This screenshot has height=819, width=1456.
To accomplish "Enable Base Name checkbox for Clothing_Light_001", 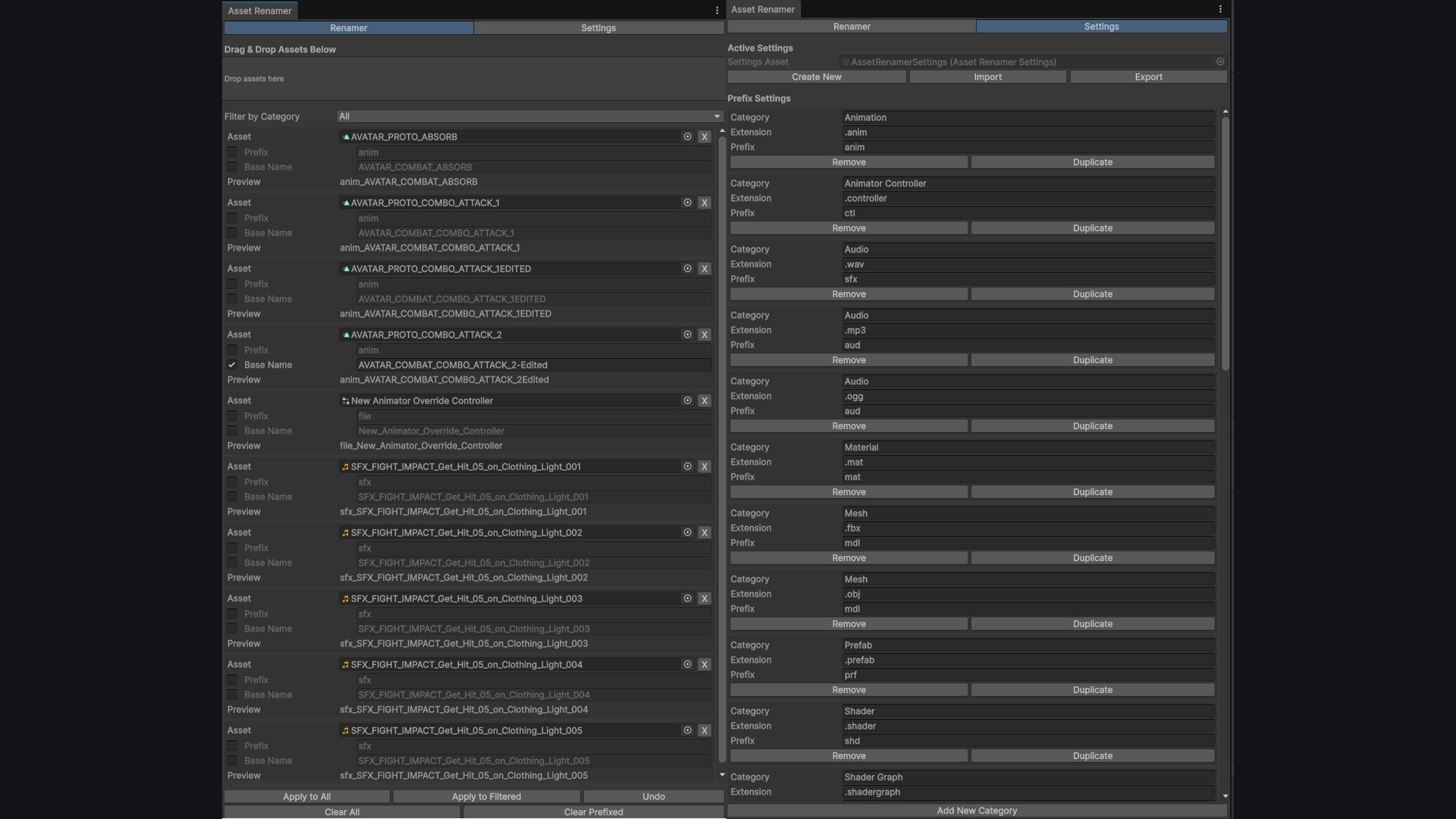I will [x=232, y=497].
